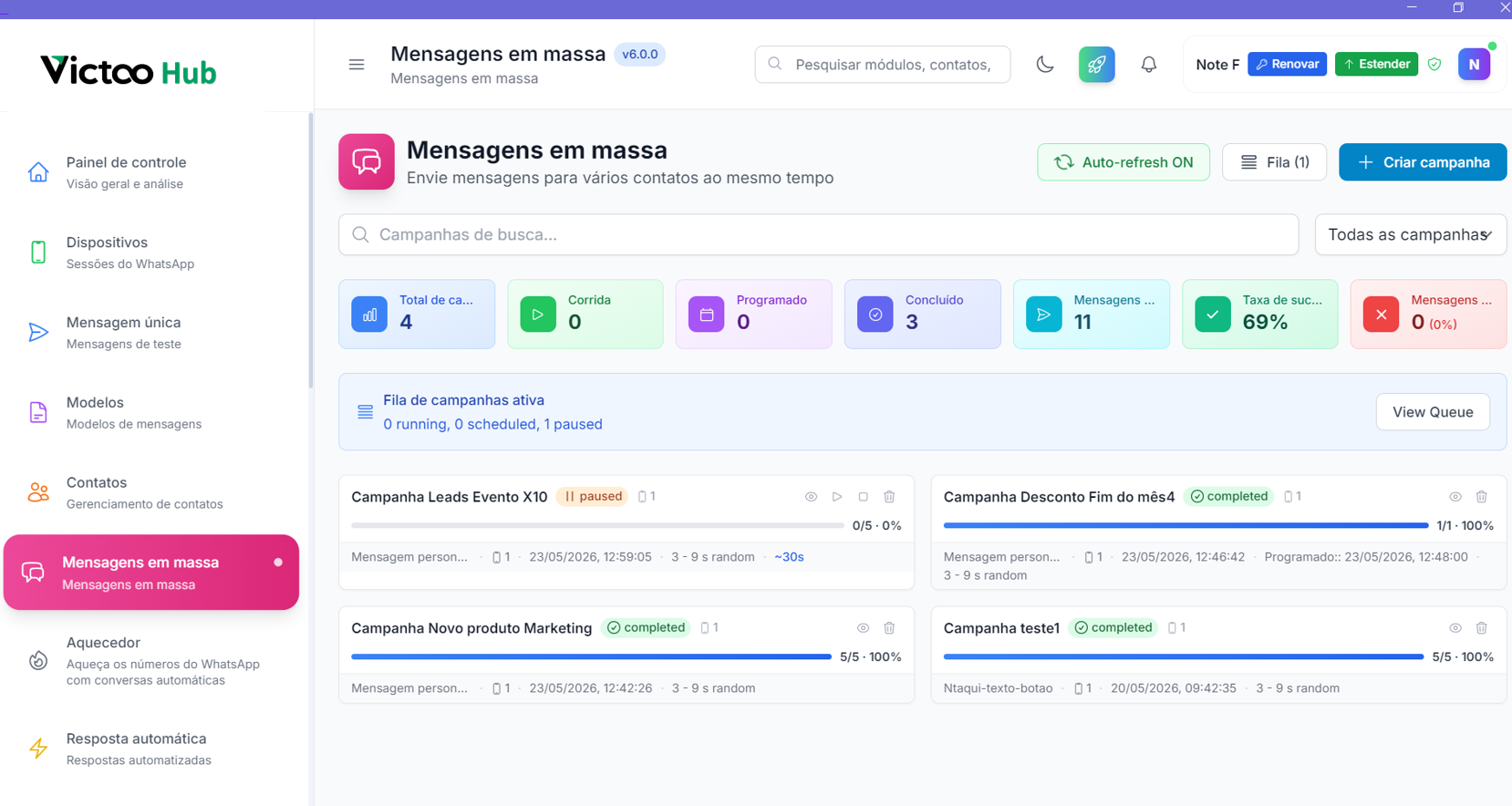Click the green shield icon
The image size is (1512, 806).
[1434, 65]
